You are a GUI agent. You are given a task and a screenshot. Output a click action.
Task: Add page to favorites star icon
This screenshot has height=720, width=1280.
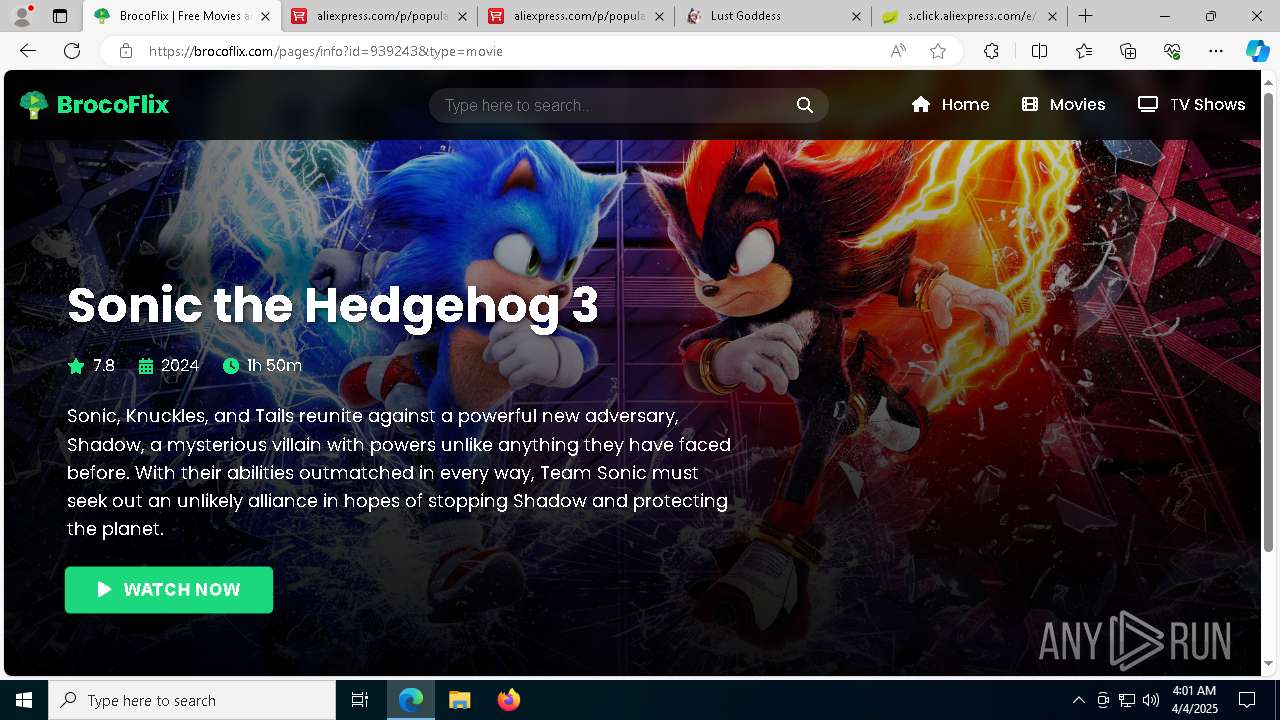[x=938, y=51]
